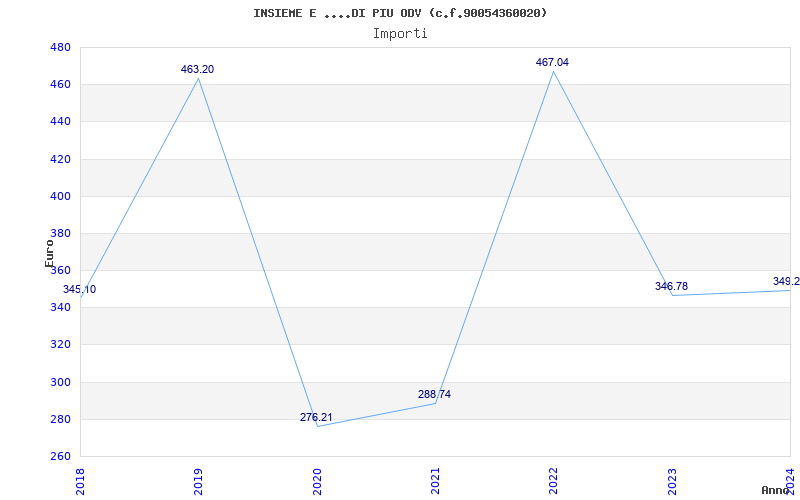Click the 346.78 data label for 2023
This screenshot has height=500, width=800.
[671, 286]
